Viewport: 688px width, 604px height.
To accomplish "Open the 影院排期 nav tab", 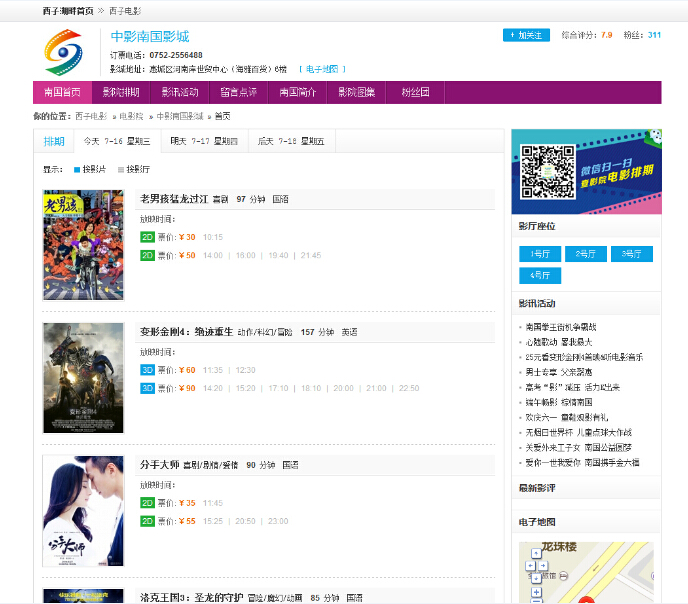I will point(121,93).
